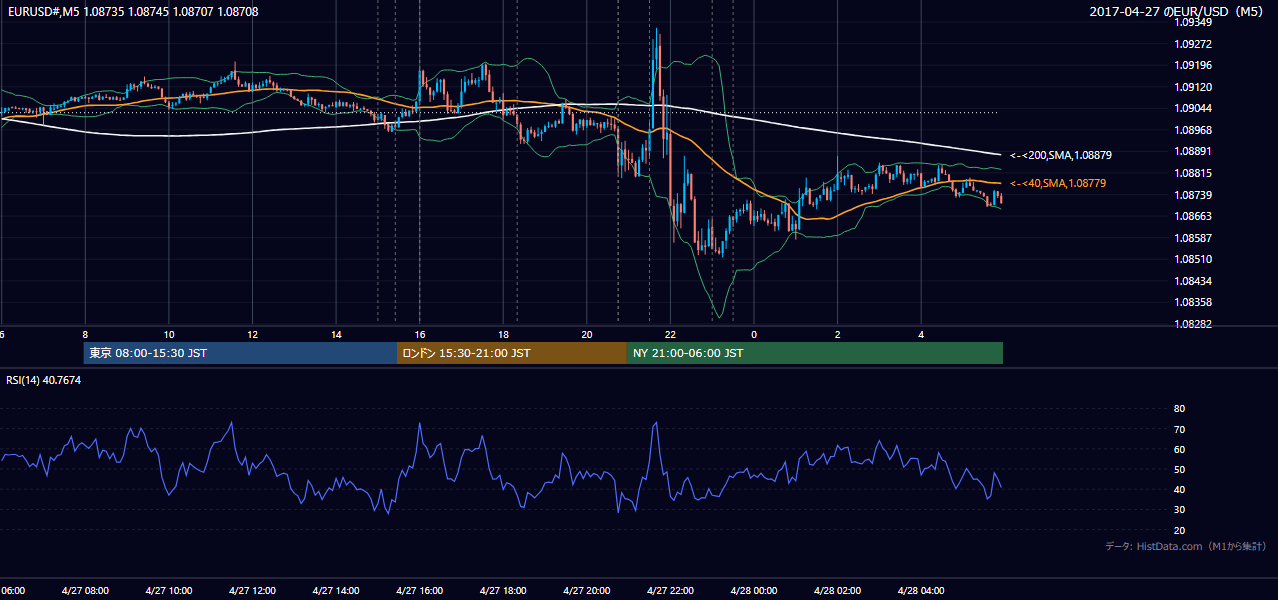Click RSI scale value 30
Screen dimensions: 1278x600
coord(1180,509)
